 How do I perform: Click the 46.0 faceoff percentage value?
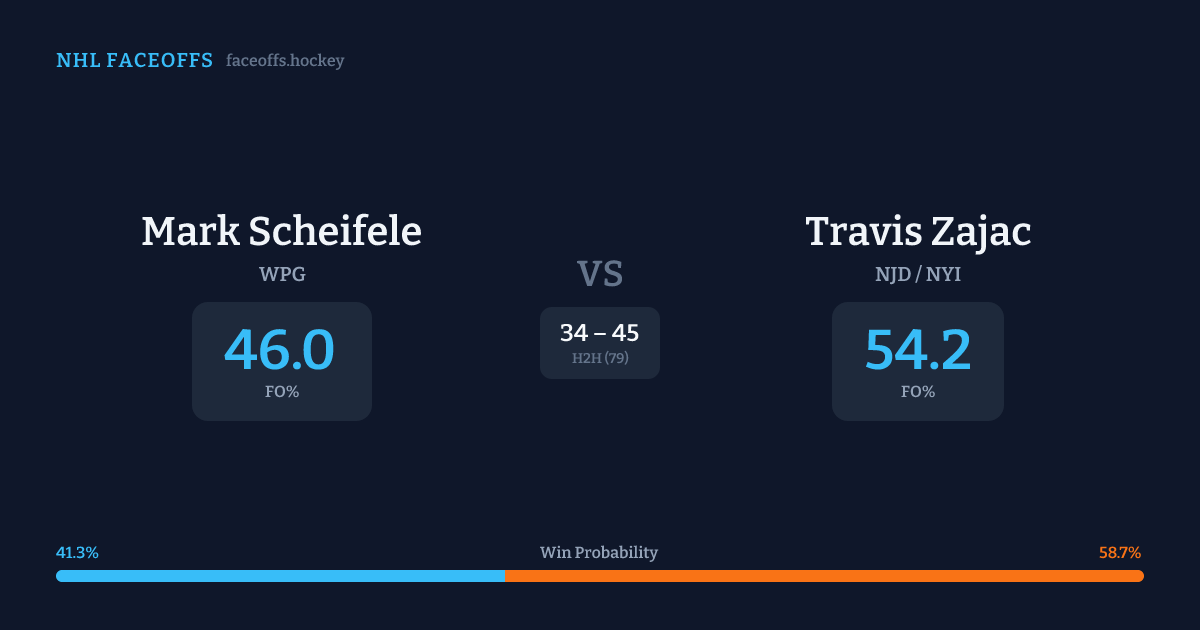(x=280, y=350)
